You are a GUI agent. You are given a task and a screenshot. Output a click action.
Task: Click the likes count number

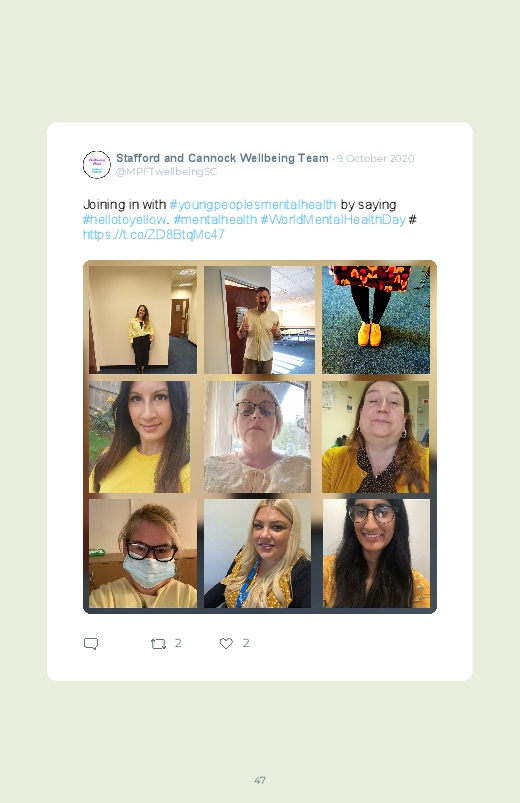[x=246, y=643]
